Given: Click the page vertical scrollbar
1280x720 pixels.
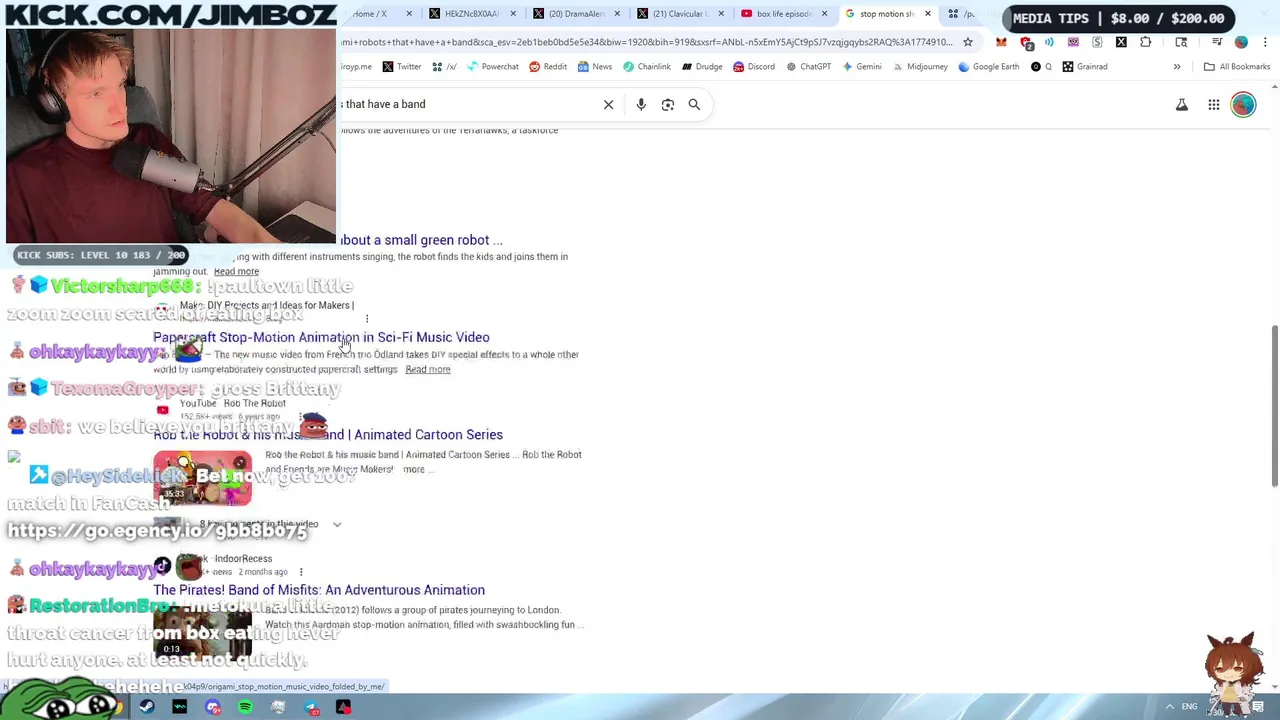Looking at the screenshot, I should click(x=1274, y=405).
